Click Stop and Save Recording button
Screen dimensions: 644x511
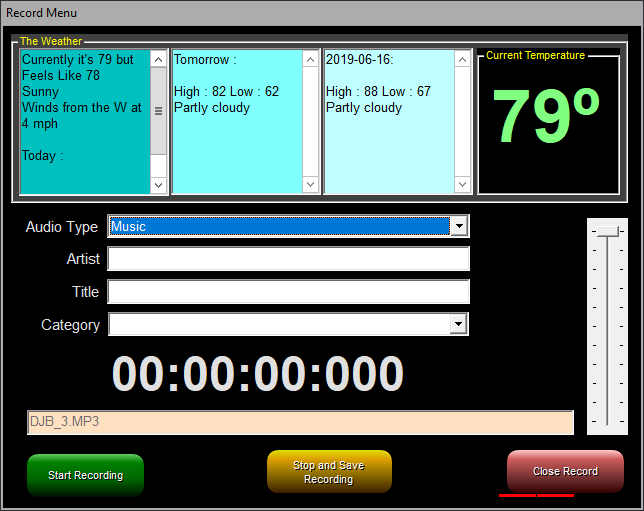pos(329,472)
